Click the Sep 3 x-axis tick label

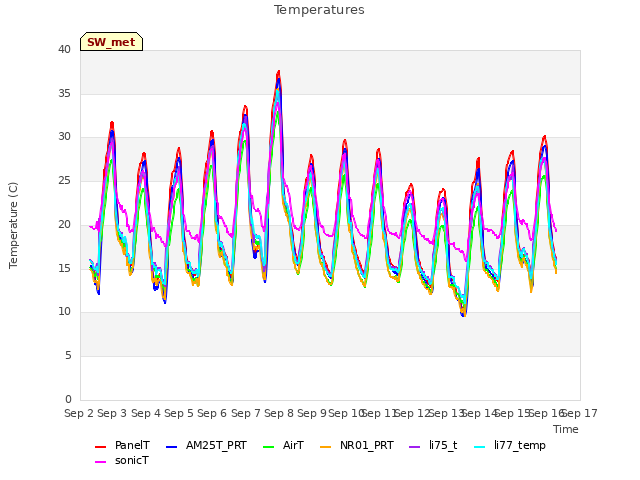[112, 413]
